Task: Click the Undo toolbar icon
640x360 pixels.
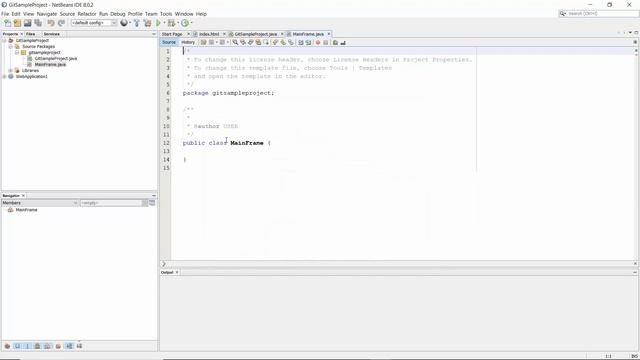Action: coord(51,23)
